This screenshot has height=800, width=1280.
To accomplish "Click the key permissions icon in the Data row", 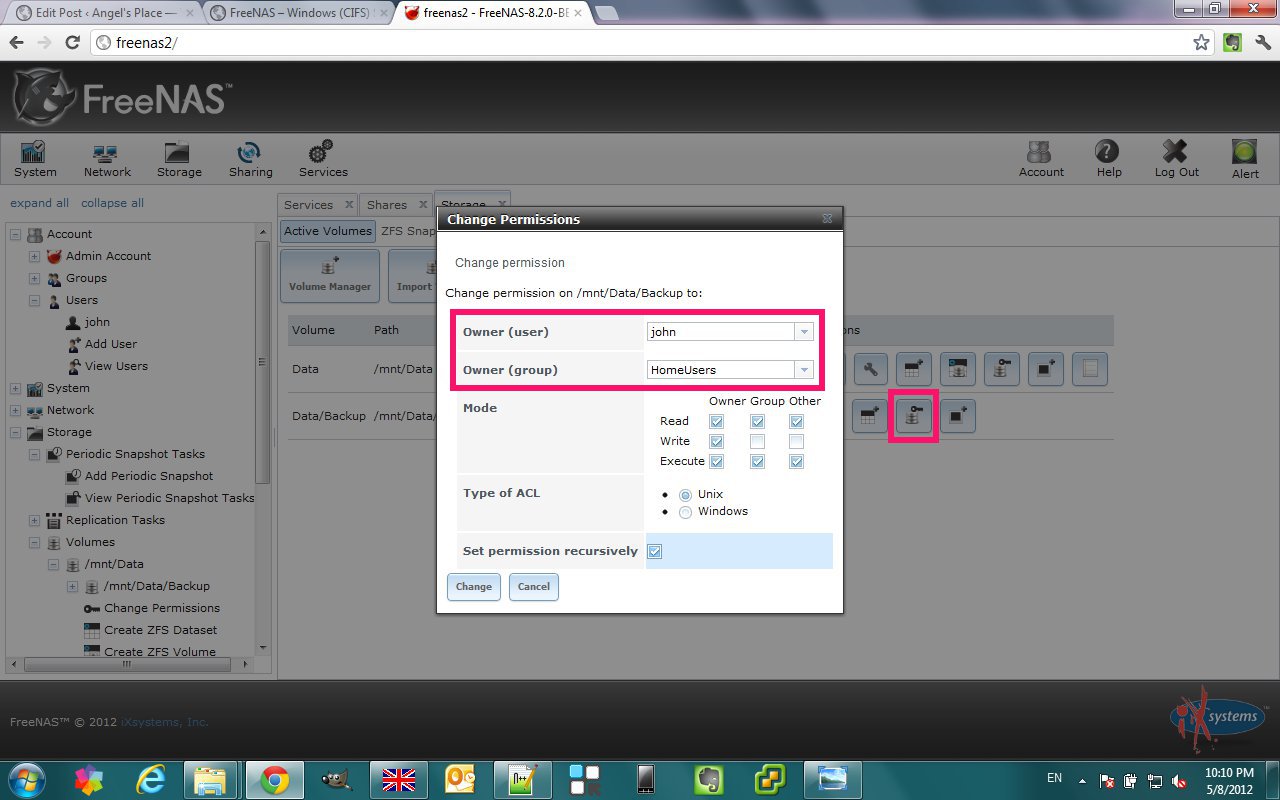I will coord(1001,369).
